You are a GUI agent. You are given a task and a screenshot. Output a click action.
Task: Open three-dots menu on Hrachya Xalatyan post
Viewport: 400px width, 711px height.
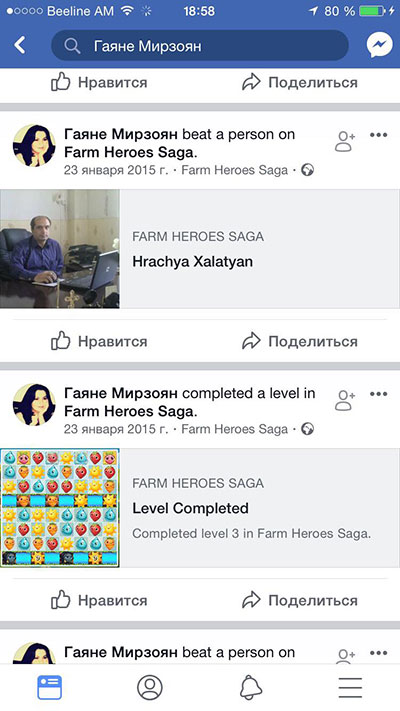tap(378, 135)
